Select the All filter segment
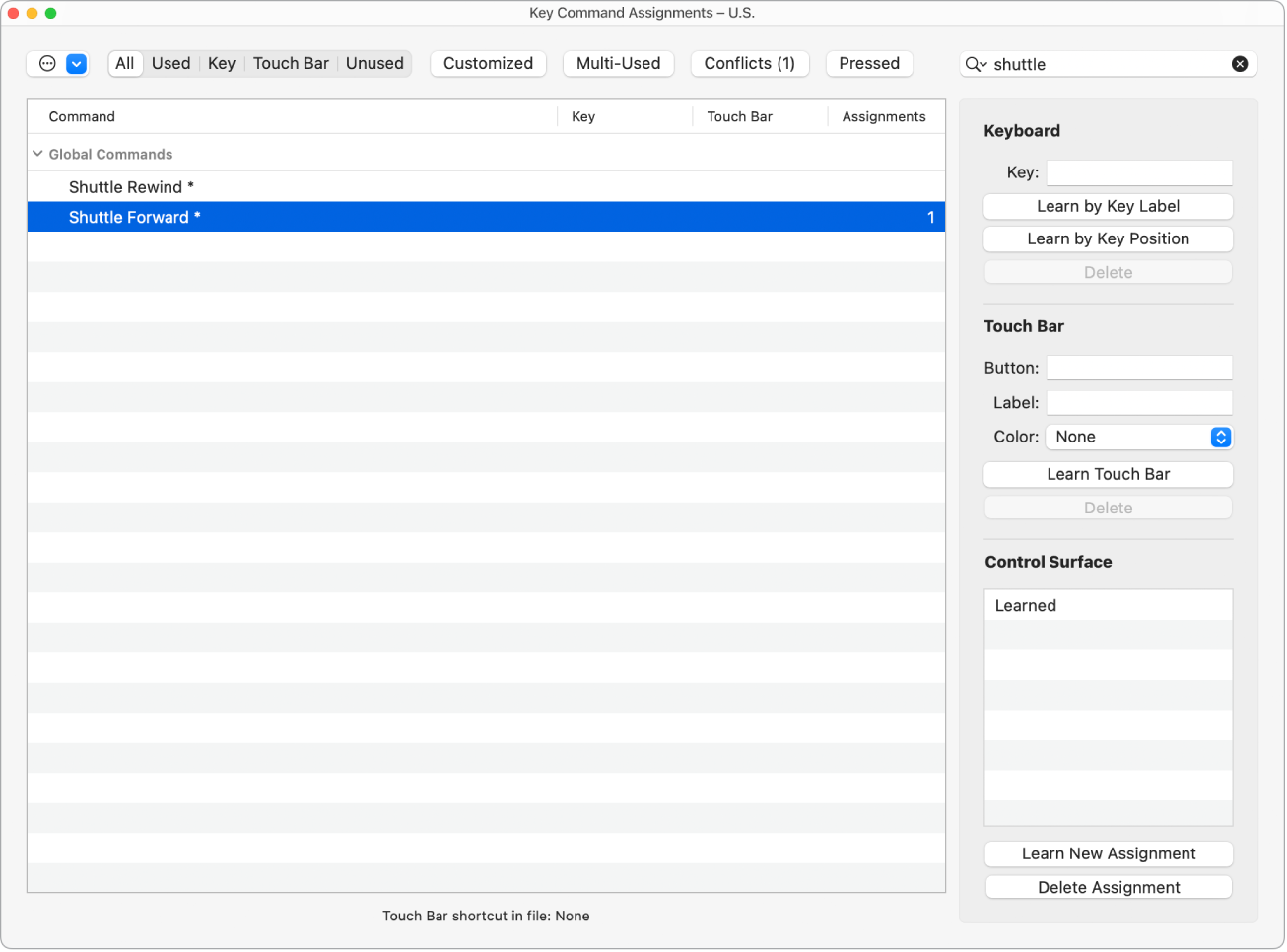1287x952 pixels. 125,63
